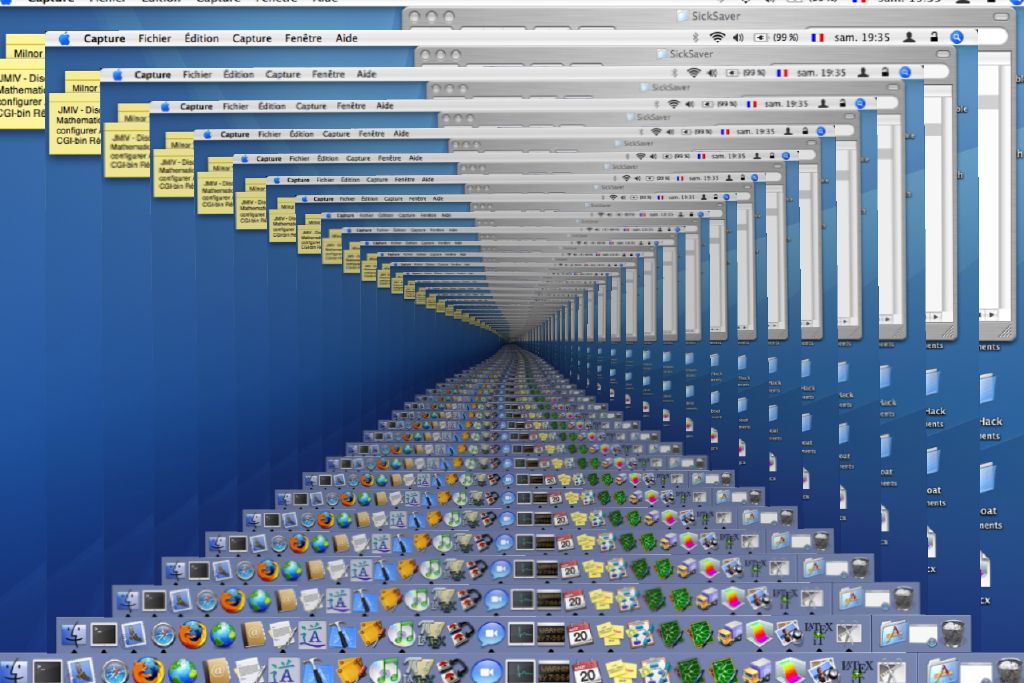Open the flowchart diagram icon in the largest complete Dock row
The width and height of the screenshot is (1024, 683).
[x=640, y=634]
